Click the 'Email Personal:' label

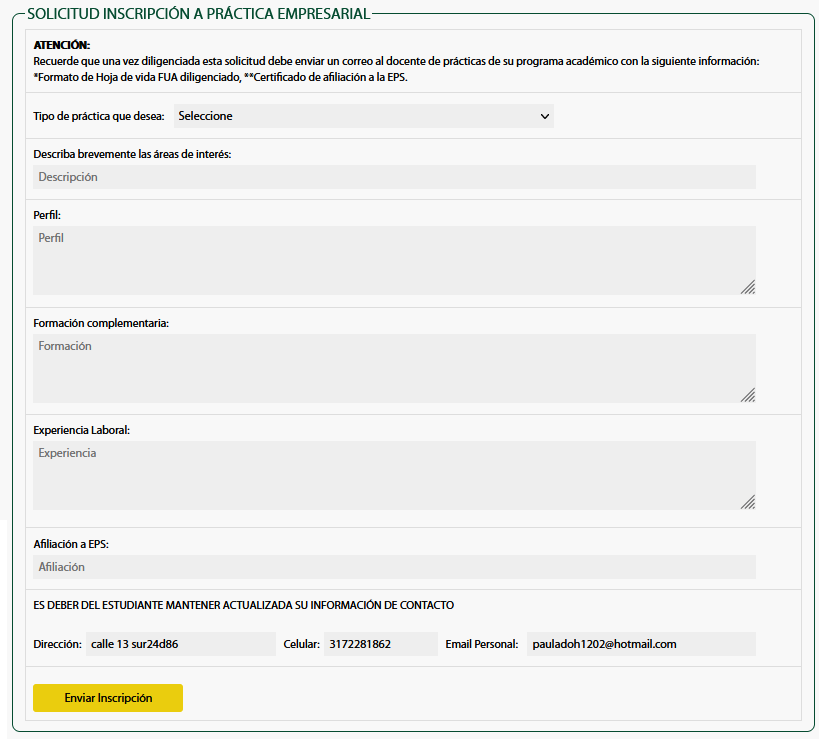(482, 644)
